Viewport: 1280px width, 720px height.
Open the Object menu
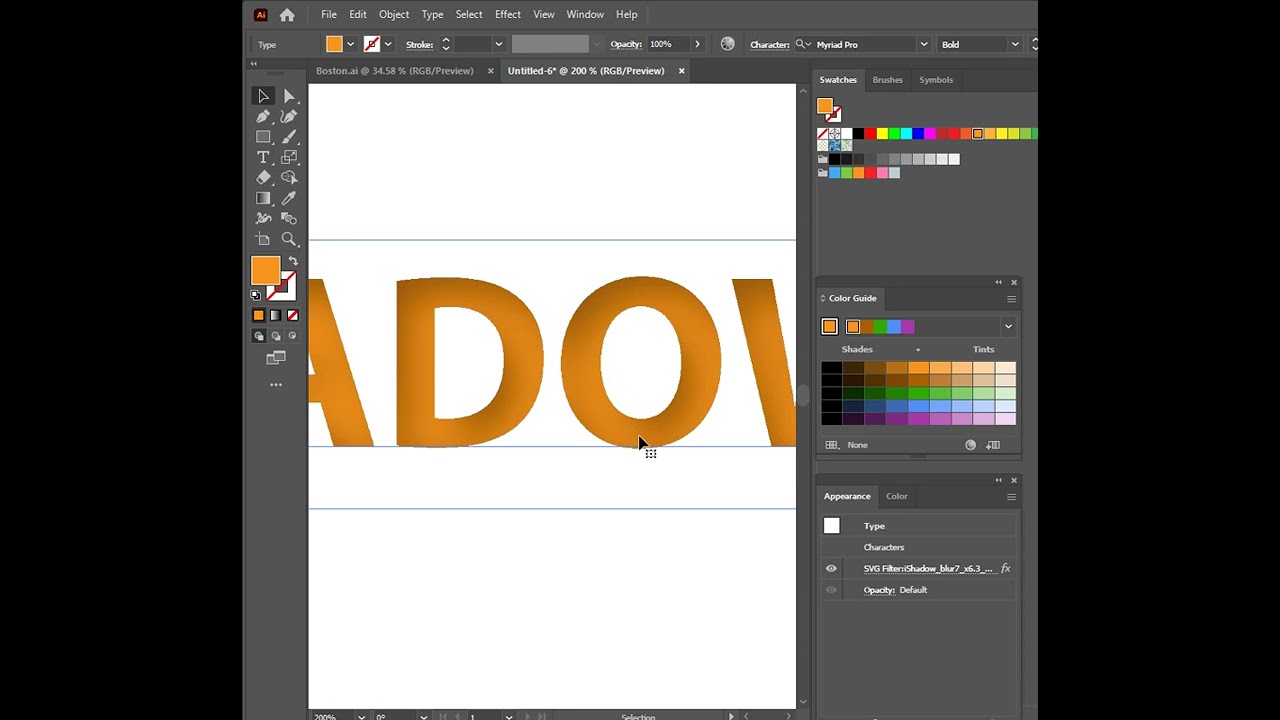(x=394, y=15)
